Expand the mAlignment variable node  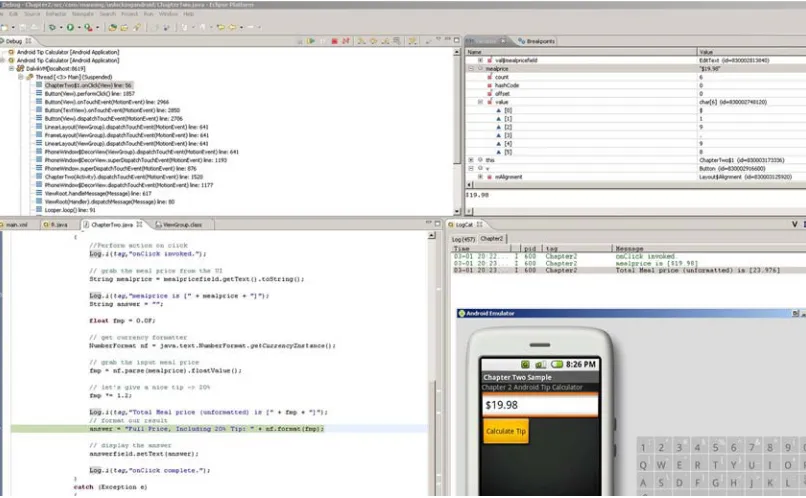480,177
